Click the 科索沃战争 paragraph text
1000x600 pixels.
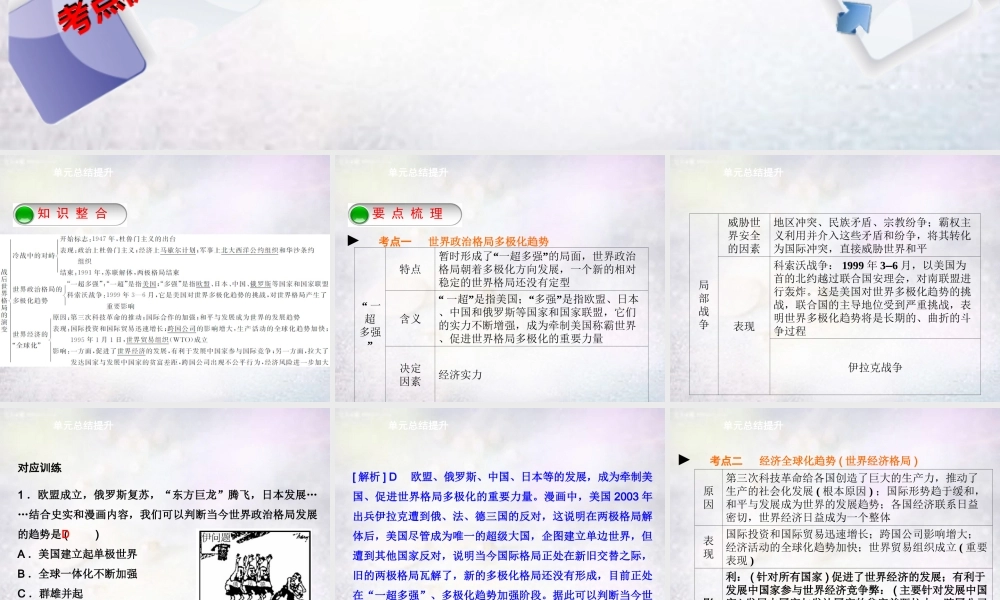pos(872,298)
